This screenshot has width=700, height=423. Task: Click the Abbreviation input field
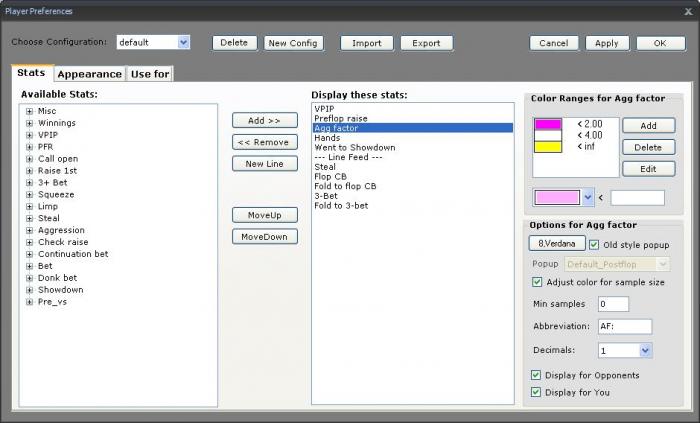pos(625,326)
